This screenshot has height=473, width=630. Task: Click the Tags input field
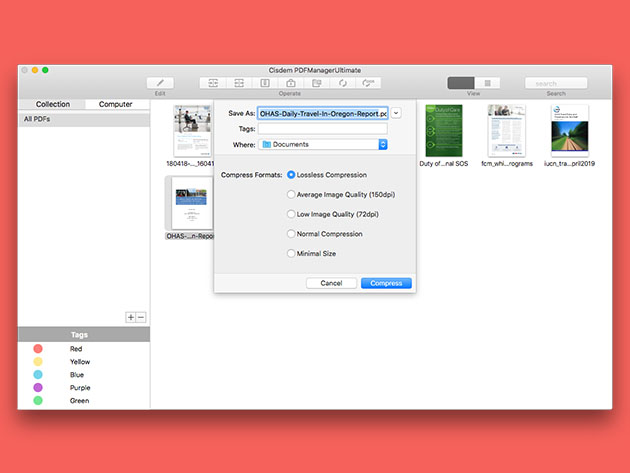pos(322,129)
